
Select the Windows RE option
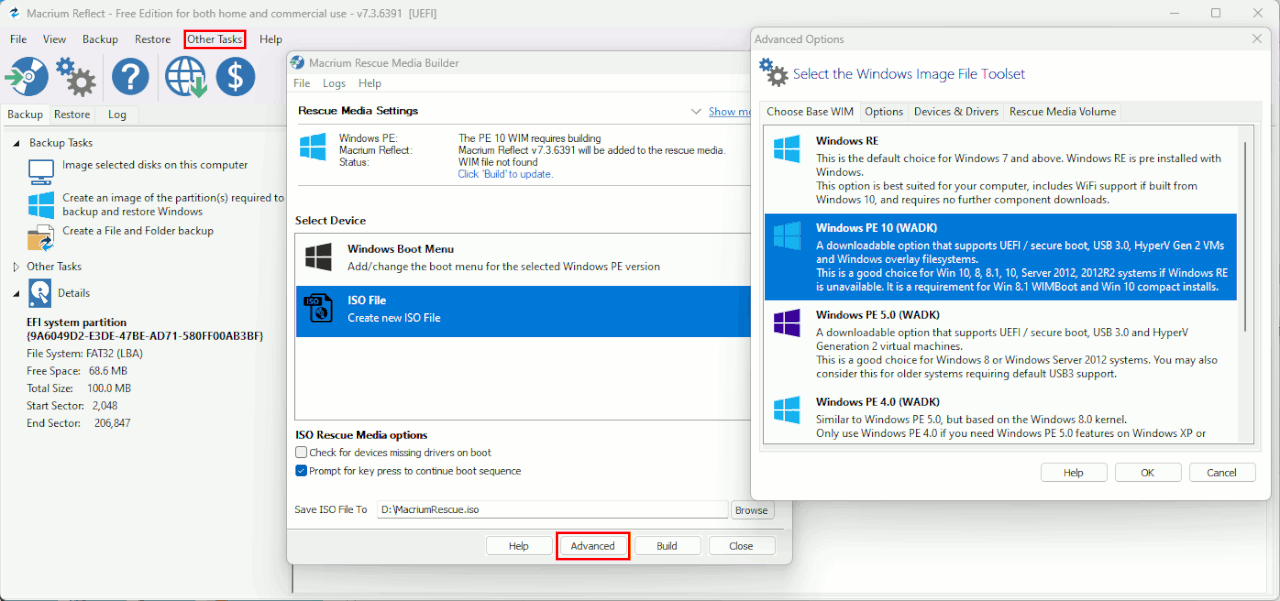(1000, 170)
